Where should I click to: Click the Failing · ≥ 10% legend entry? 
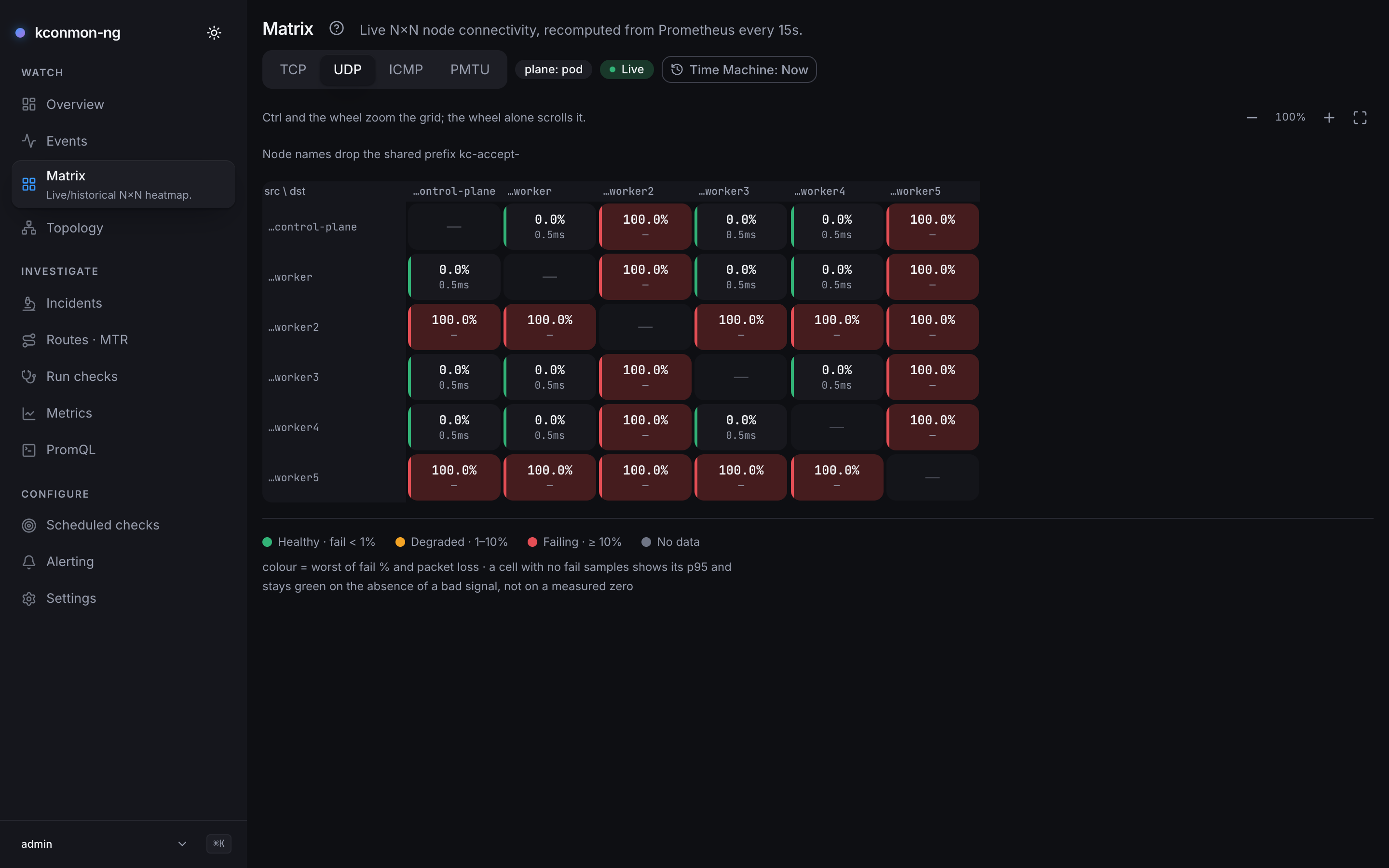pos(574,542)
